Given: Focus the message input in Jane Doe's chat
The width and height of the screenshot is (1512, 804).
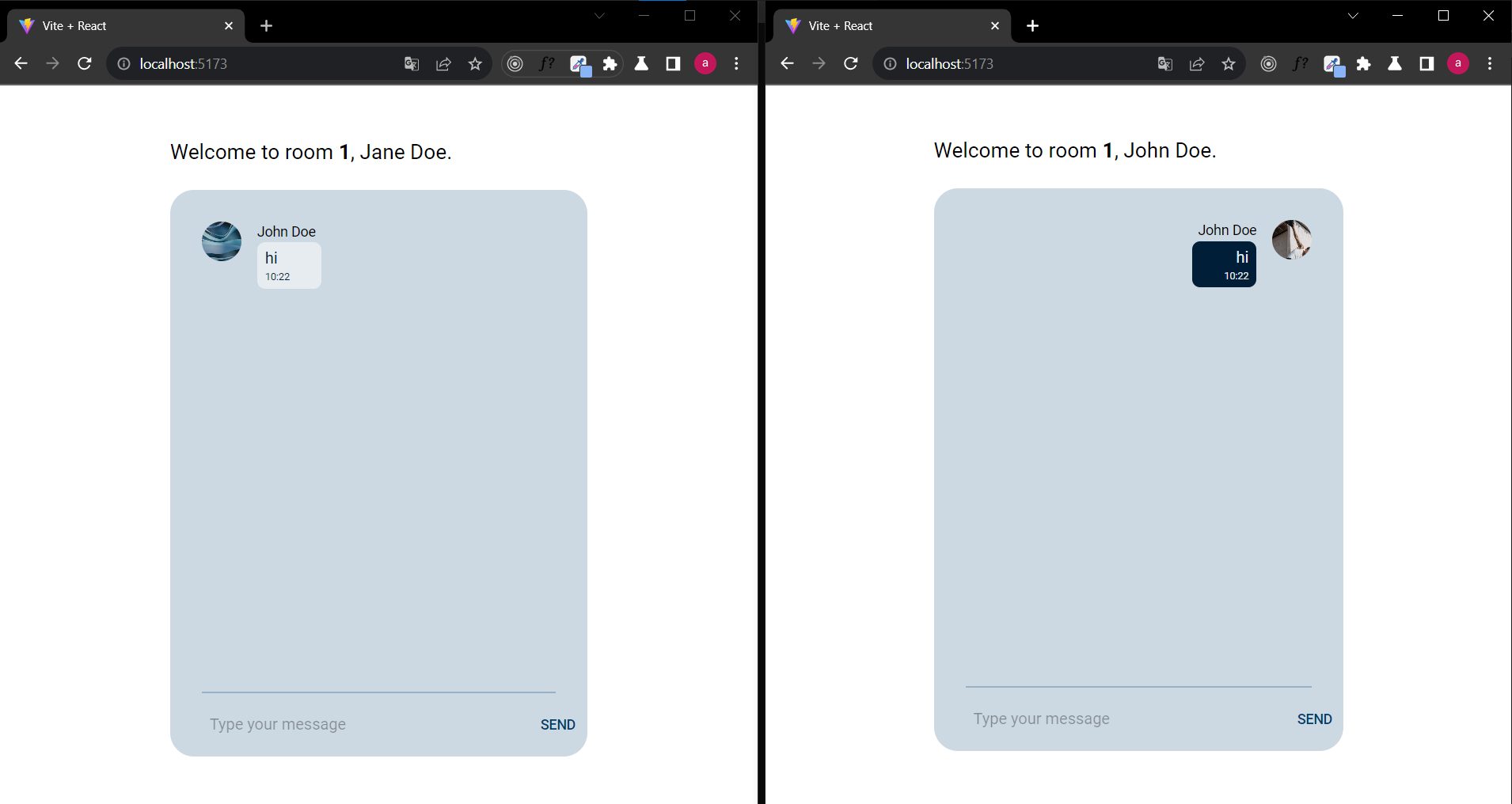Looking at the screenshot, I should [364, 724].
